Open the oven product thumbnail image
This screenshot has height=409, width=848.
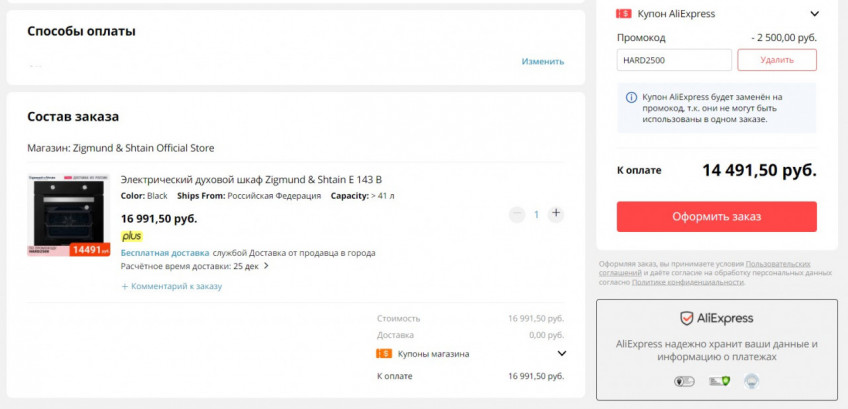tap(68, 215)
